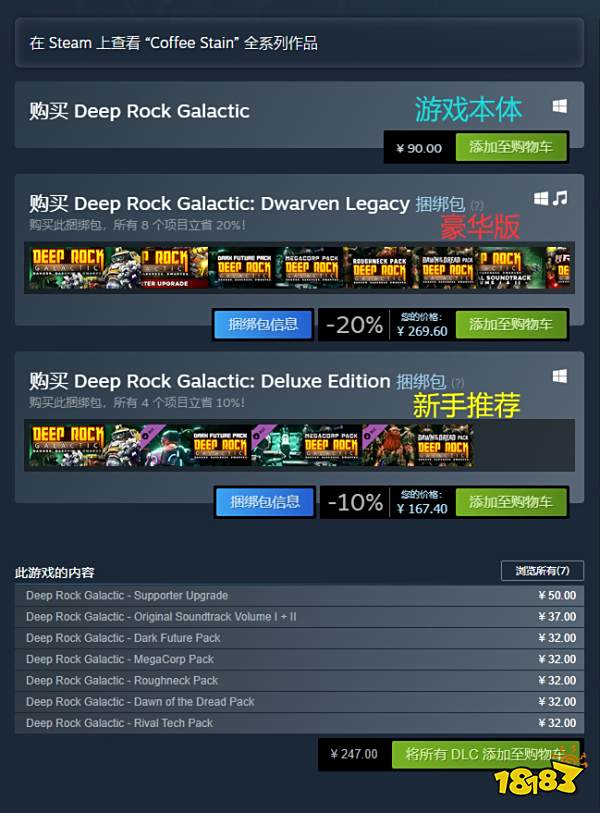Click Windows icon beside base game purchase
600x813 pixels.
(560, 106)
